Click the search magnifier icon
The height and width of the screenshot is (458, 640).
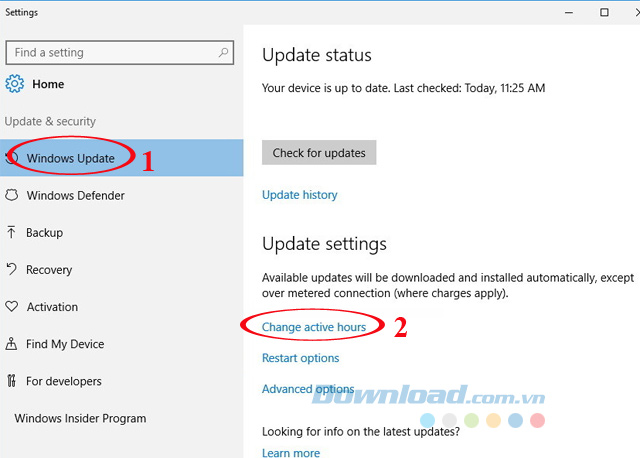pyautogui.click(x=223, y=52)
